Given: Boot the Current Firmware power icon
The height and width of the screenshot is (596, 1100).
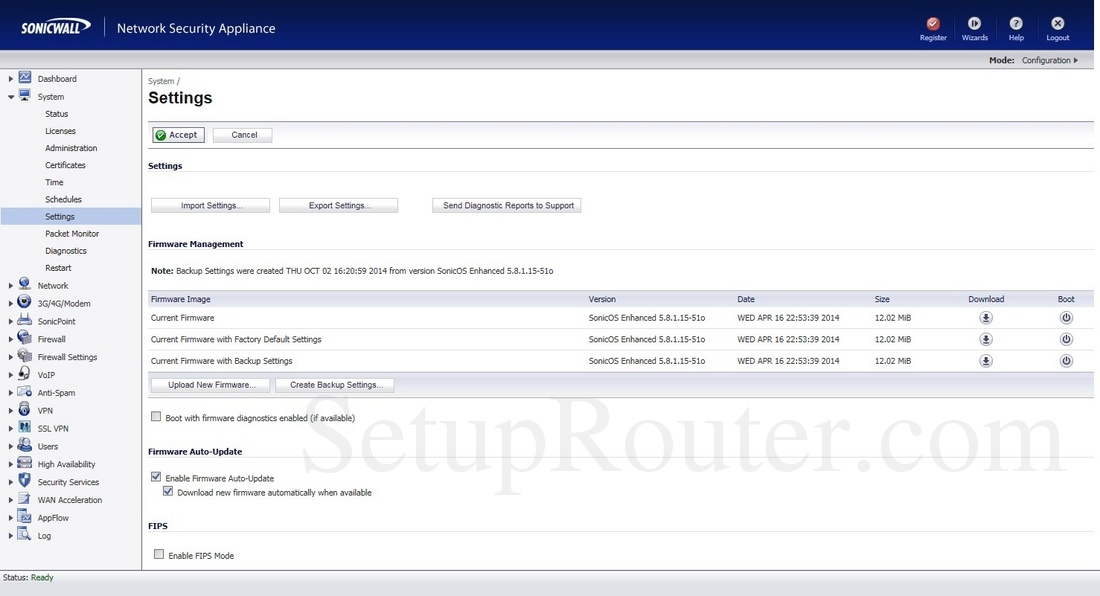Looking at the screenshot, I should pyautogui.click(x=1066, y=318).
